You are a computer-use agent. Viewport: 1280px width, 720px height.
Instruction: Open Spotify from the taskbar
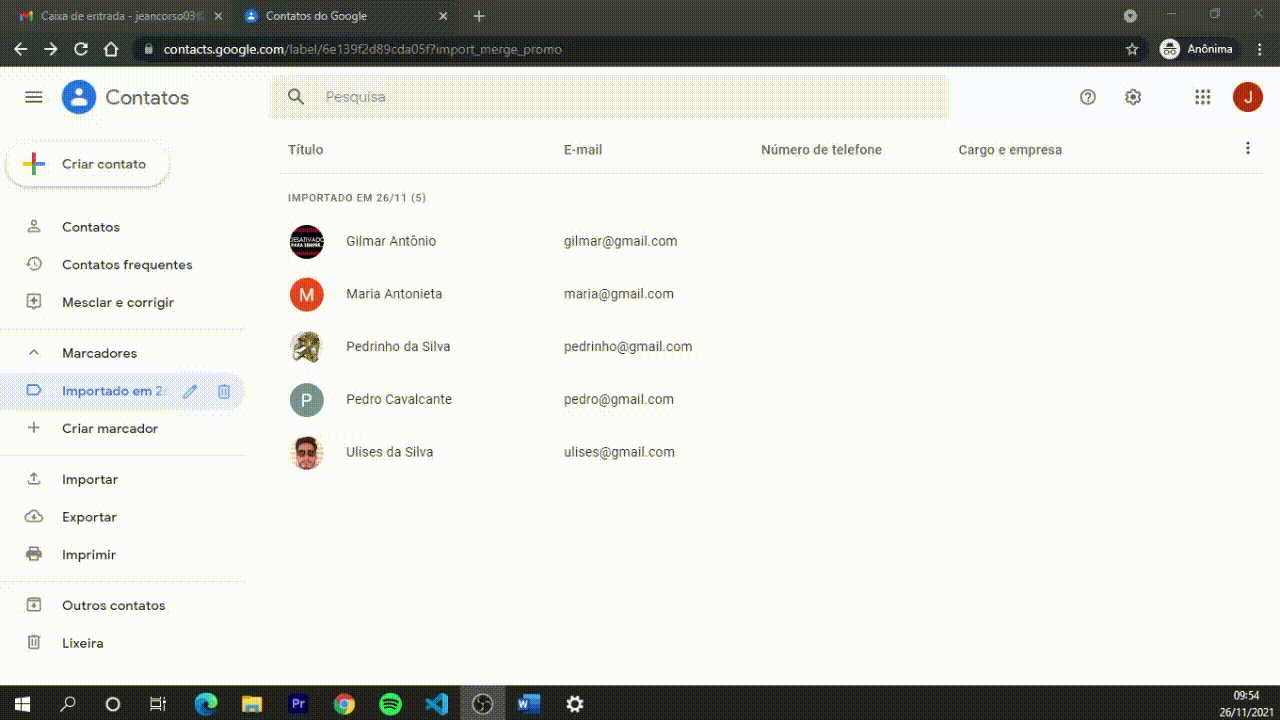pyautogui.click(x=391, y=704)
